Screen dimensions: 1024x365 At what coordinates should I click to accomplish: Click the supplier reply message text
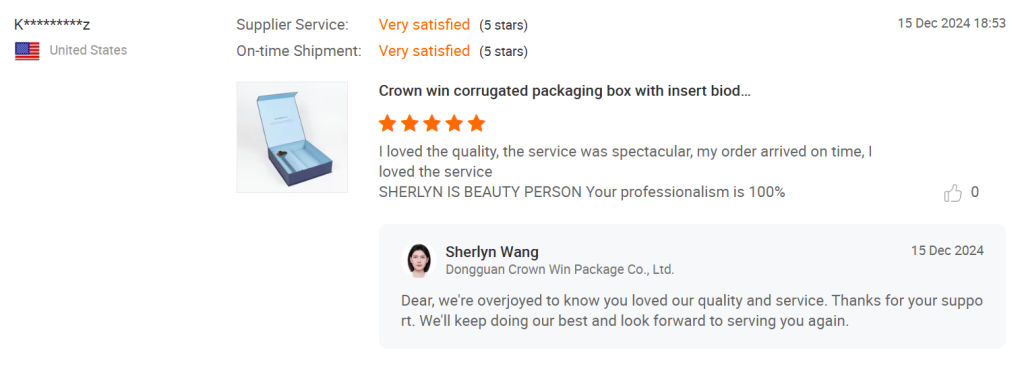692,311
